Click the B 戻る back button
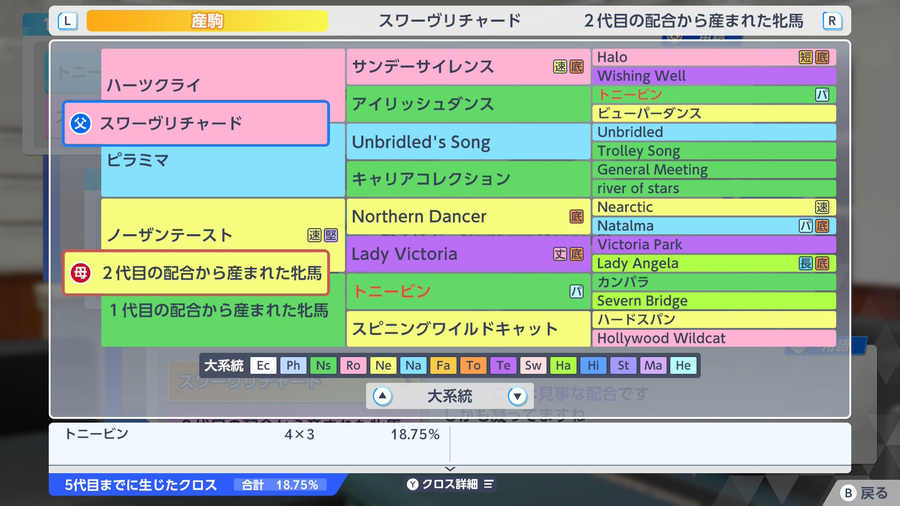The width and height of the screenshot is (900, 506). pyautogui.click(x=864, y=493)
